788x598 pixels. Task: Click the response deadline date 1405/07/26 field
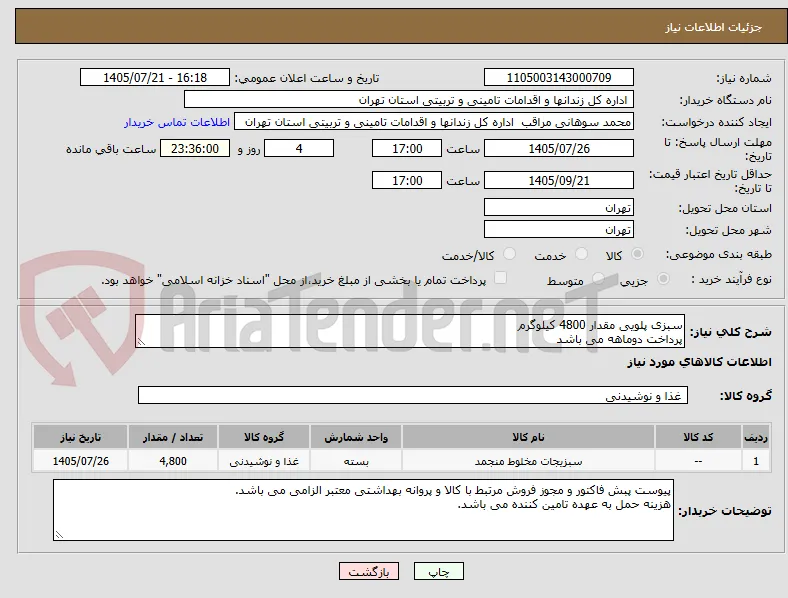tap(559, 148)
